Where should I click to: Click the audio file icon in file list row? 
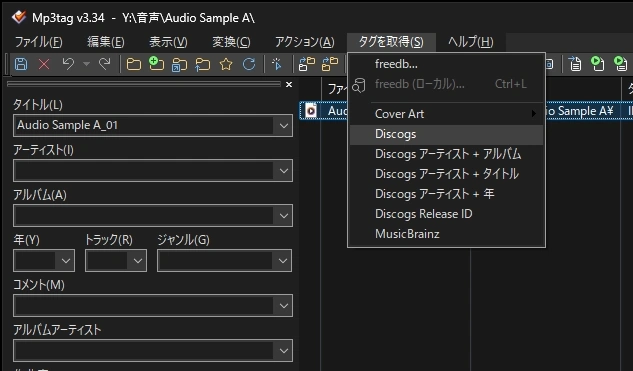[311, 111]
